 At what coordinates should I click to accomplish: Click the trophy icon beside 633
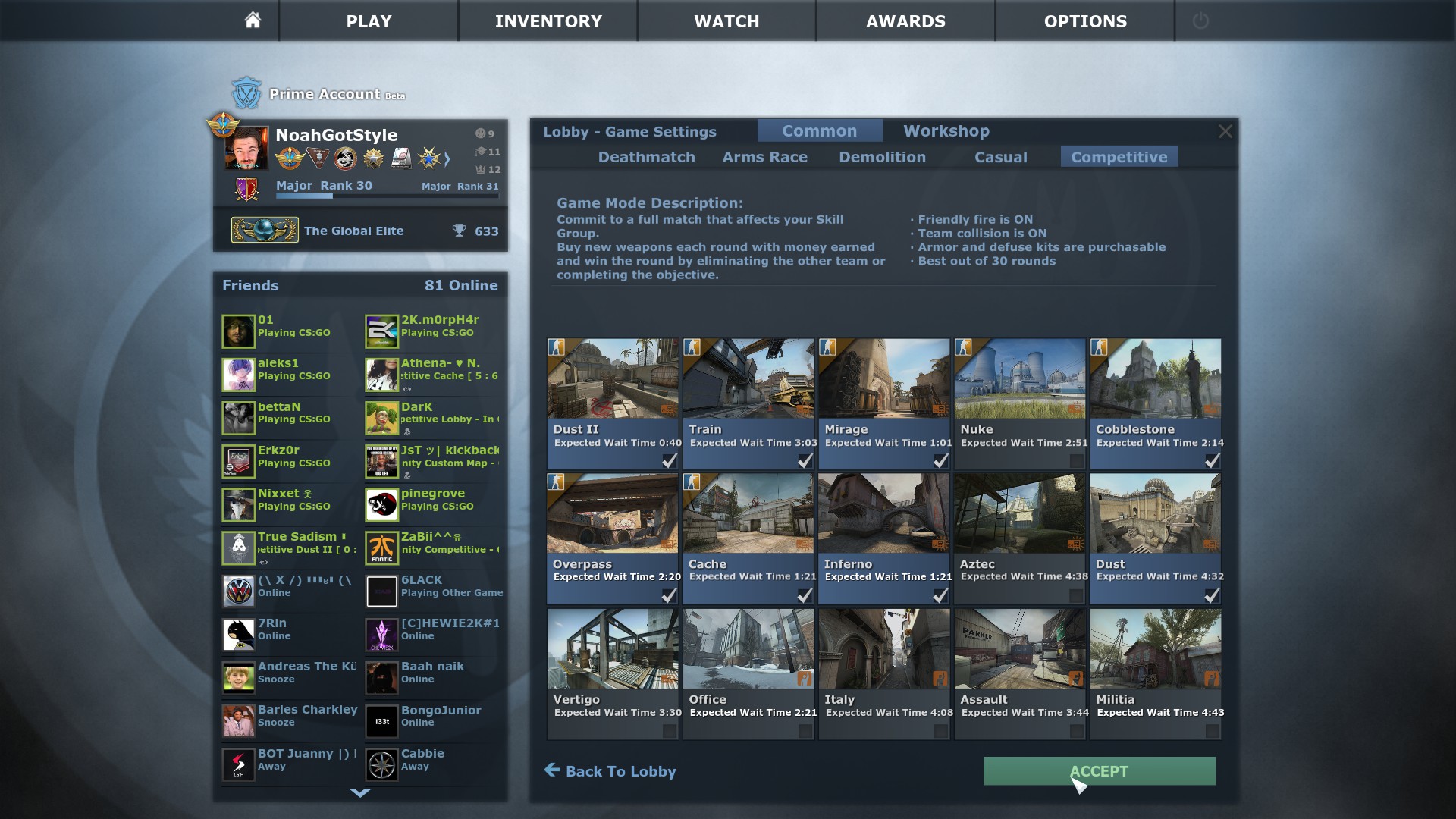click(459, 231)
